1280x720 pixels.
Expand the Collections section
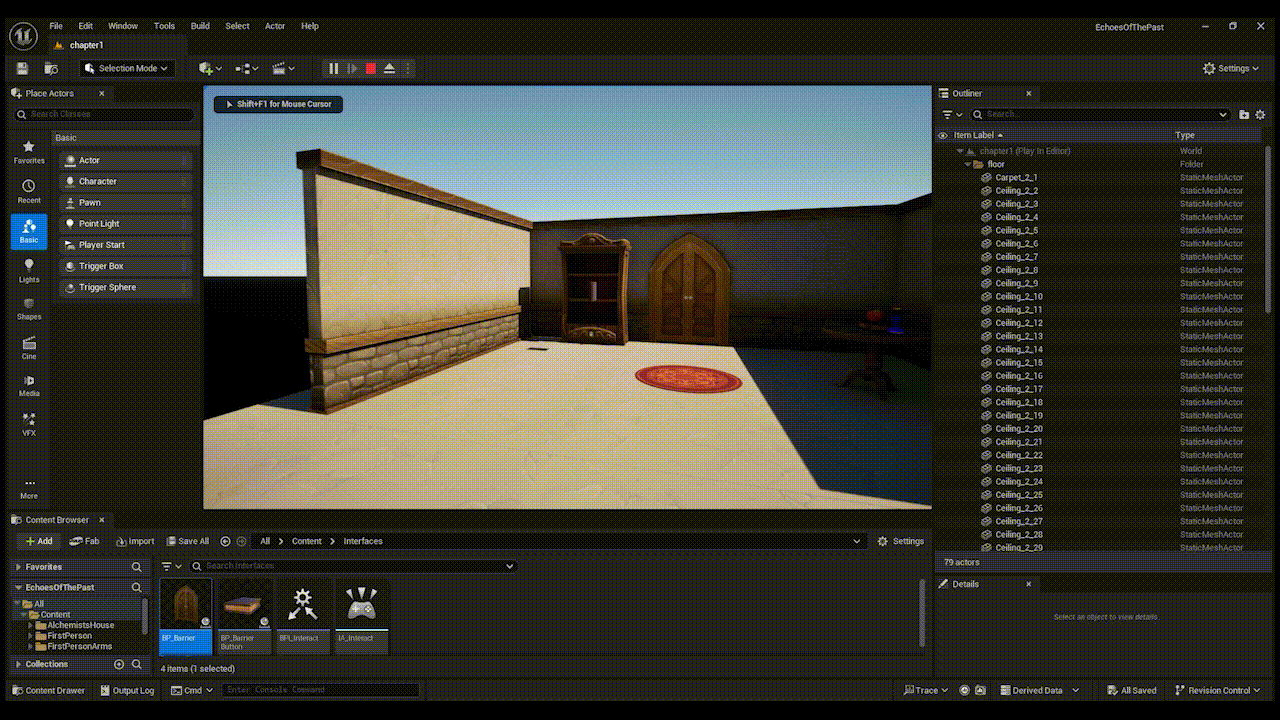pyautogui.click(x=18, y=664)
